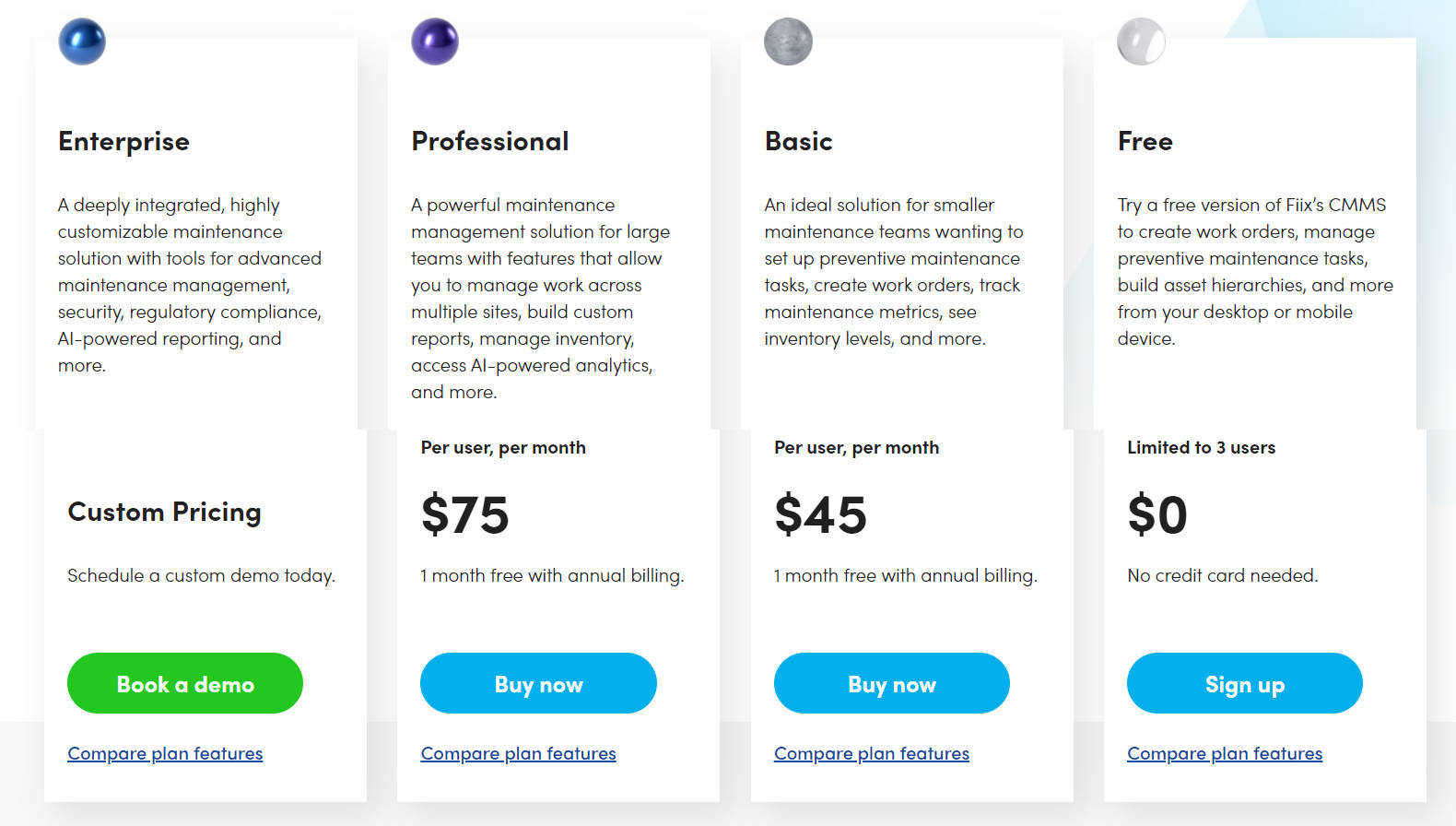
Task: Click the silver Basic sphere icon
Action: click(788, 41)
